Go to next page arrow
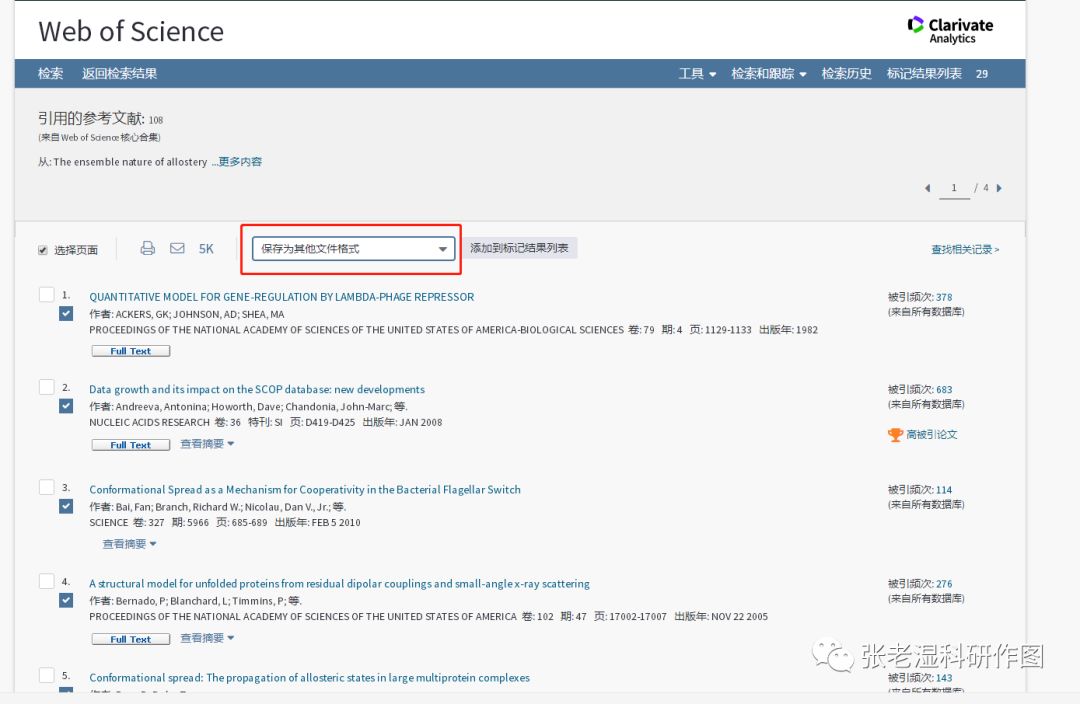 (x=999, y=188)
